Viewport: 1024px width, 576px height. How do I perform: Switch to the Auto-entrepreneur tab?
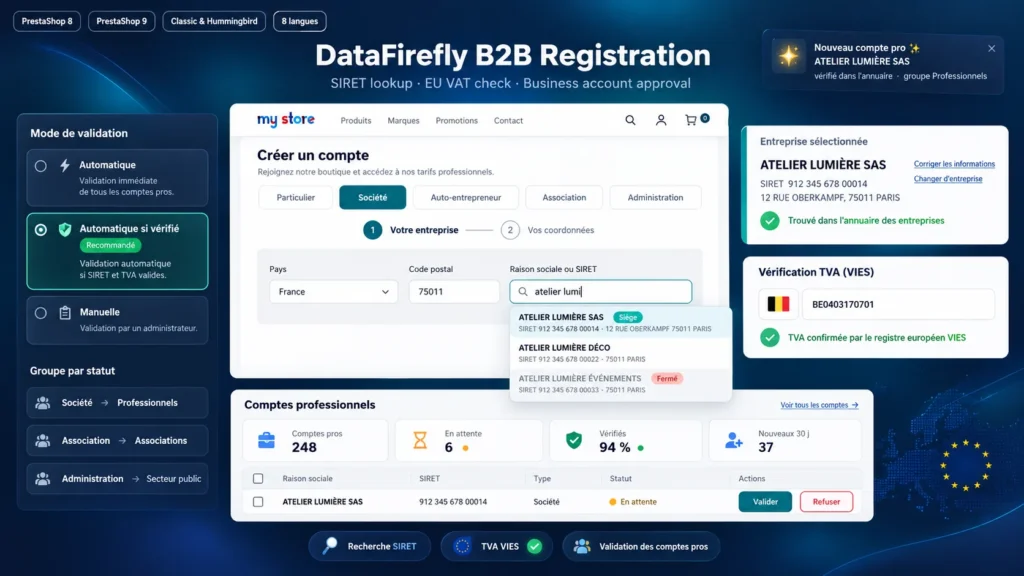[x=466, y=197]
